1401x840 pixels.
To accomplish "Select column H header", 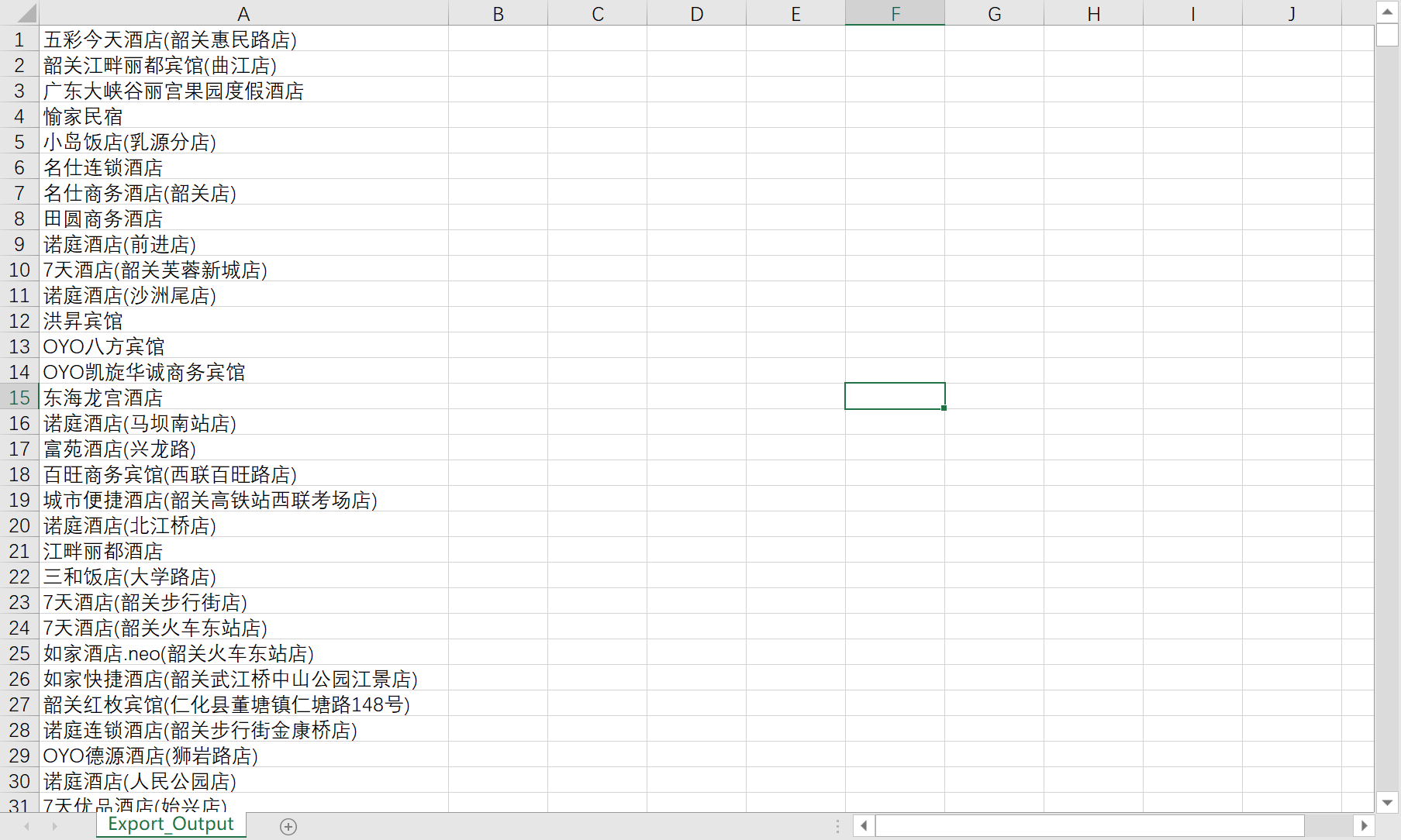I will (1093, 13).
